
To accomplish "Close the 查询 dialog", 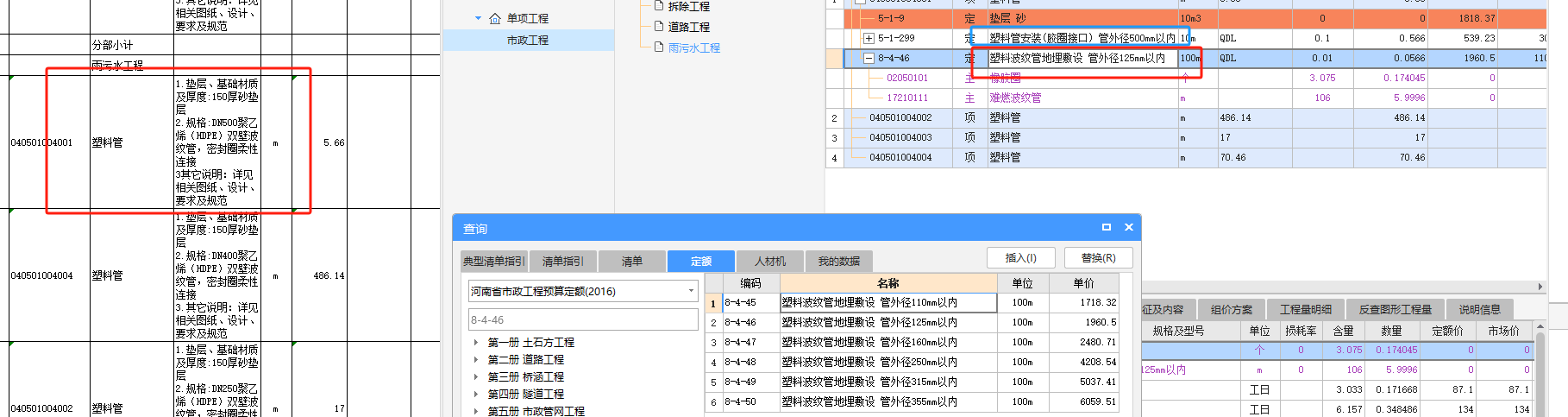I will 1128,227.
